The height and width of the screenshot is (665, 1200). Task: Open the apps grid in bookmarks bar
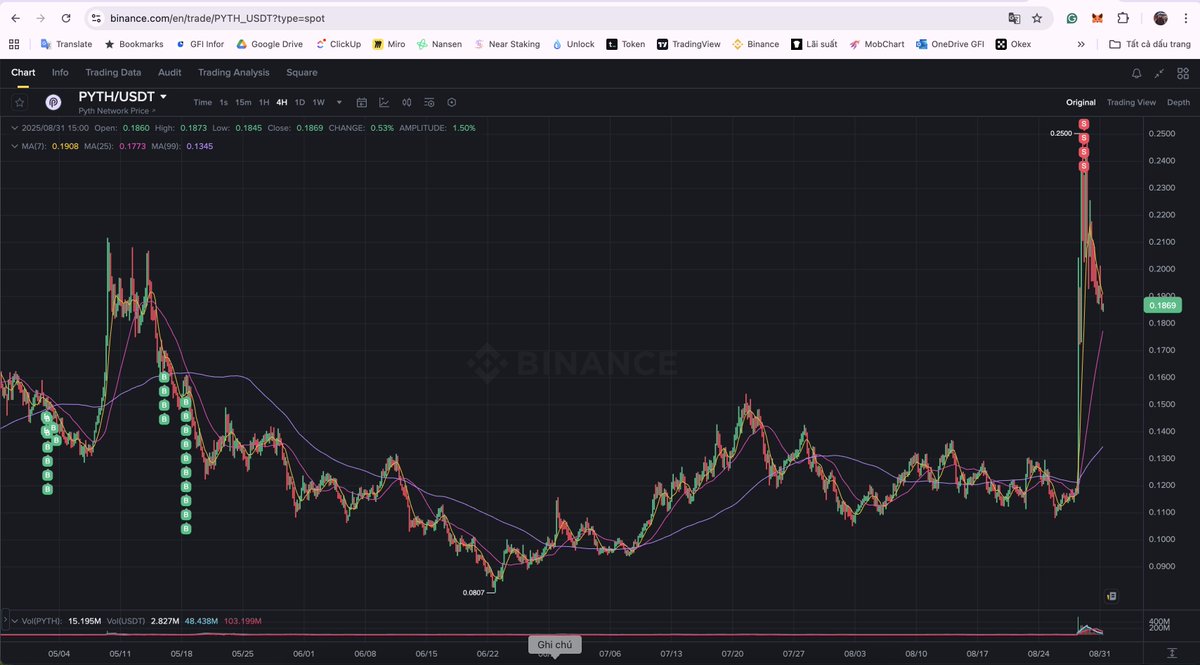(x=14, y=44)
